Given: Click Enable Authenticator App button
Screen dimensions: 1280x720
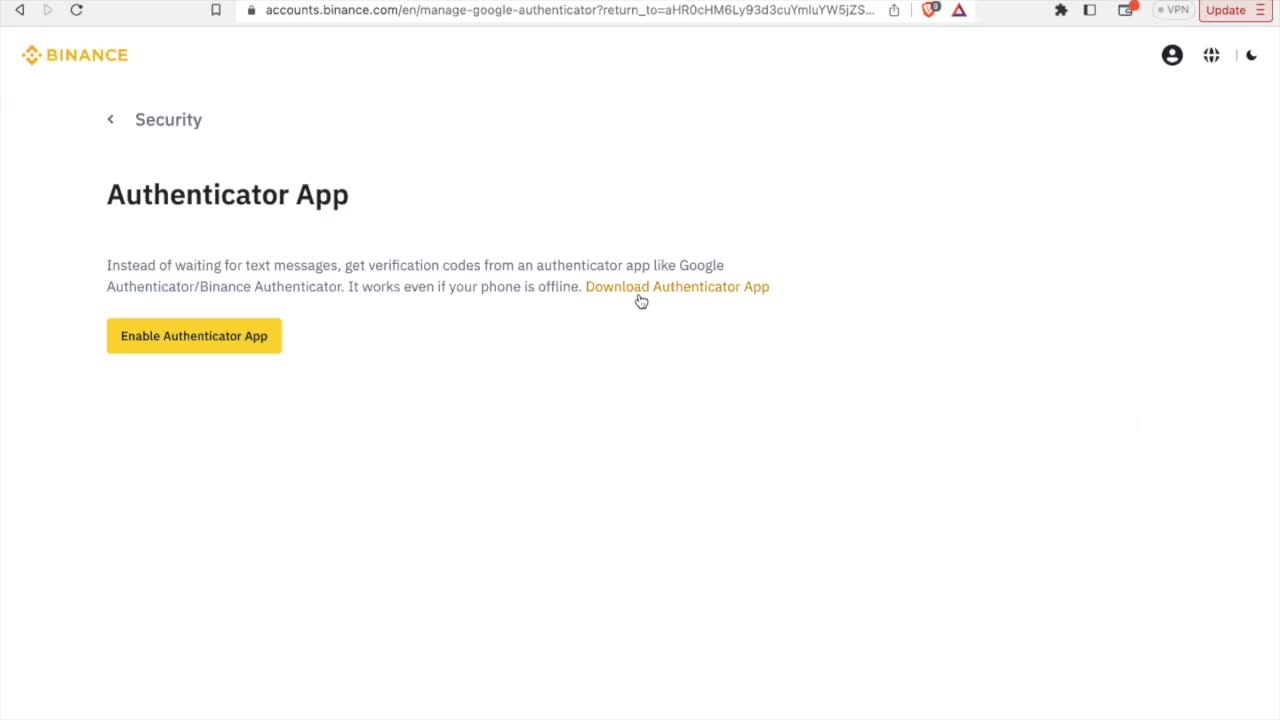Looking at the screenshot, I should (x=194, y=336).
